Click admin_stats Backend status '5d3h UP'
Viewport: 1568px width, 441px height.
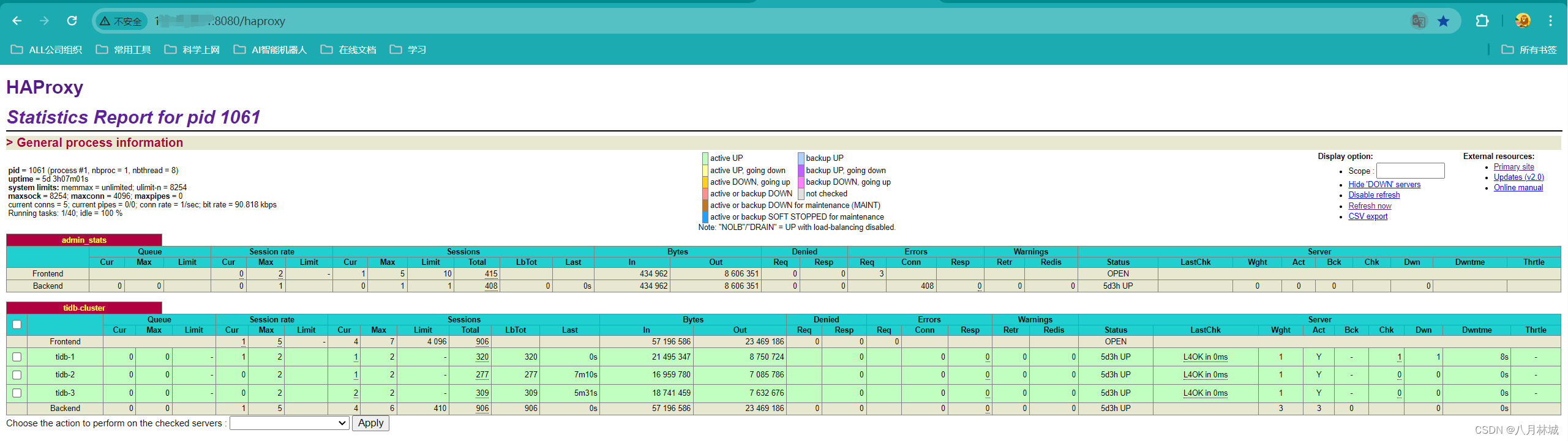point(1118,286)
